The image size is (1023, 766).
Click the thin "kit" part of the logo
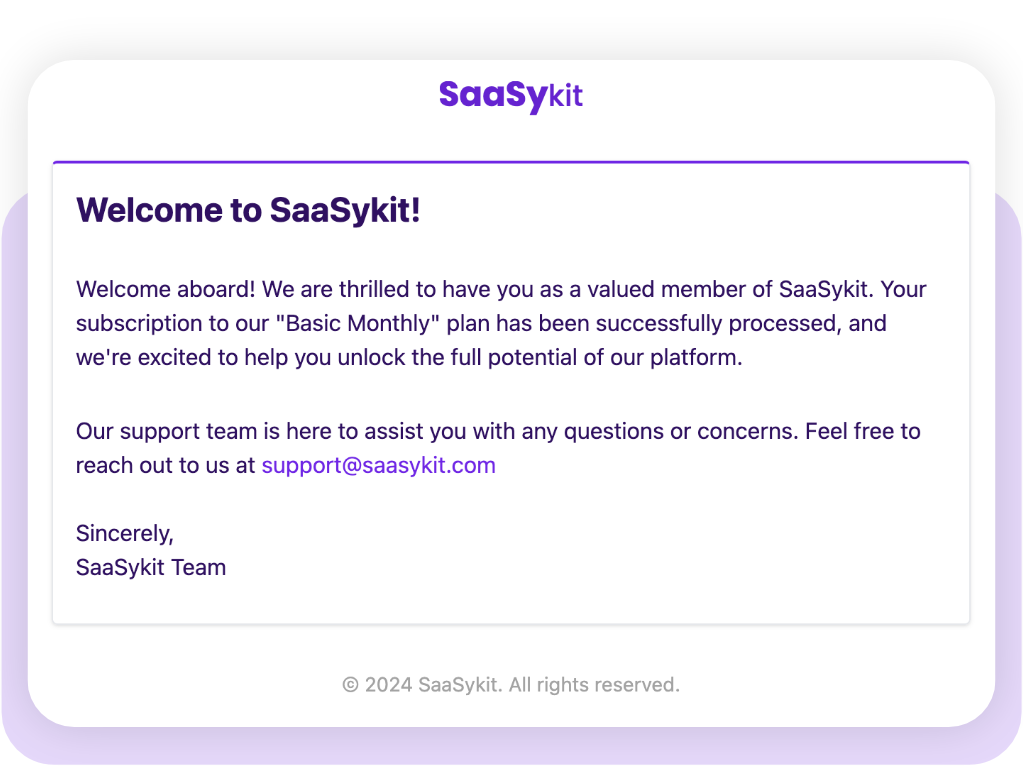click(566, 96)
